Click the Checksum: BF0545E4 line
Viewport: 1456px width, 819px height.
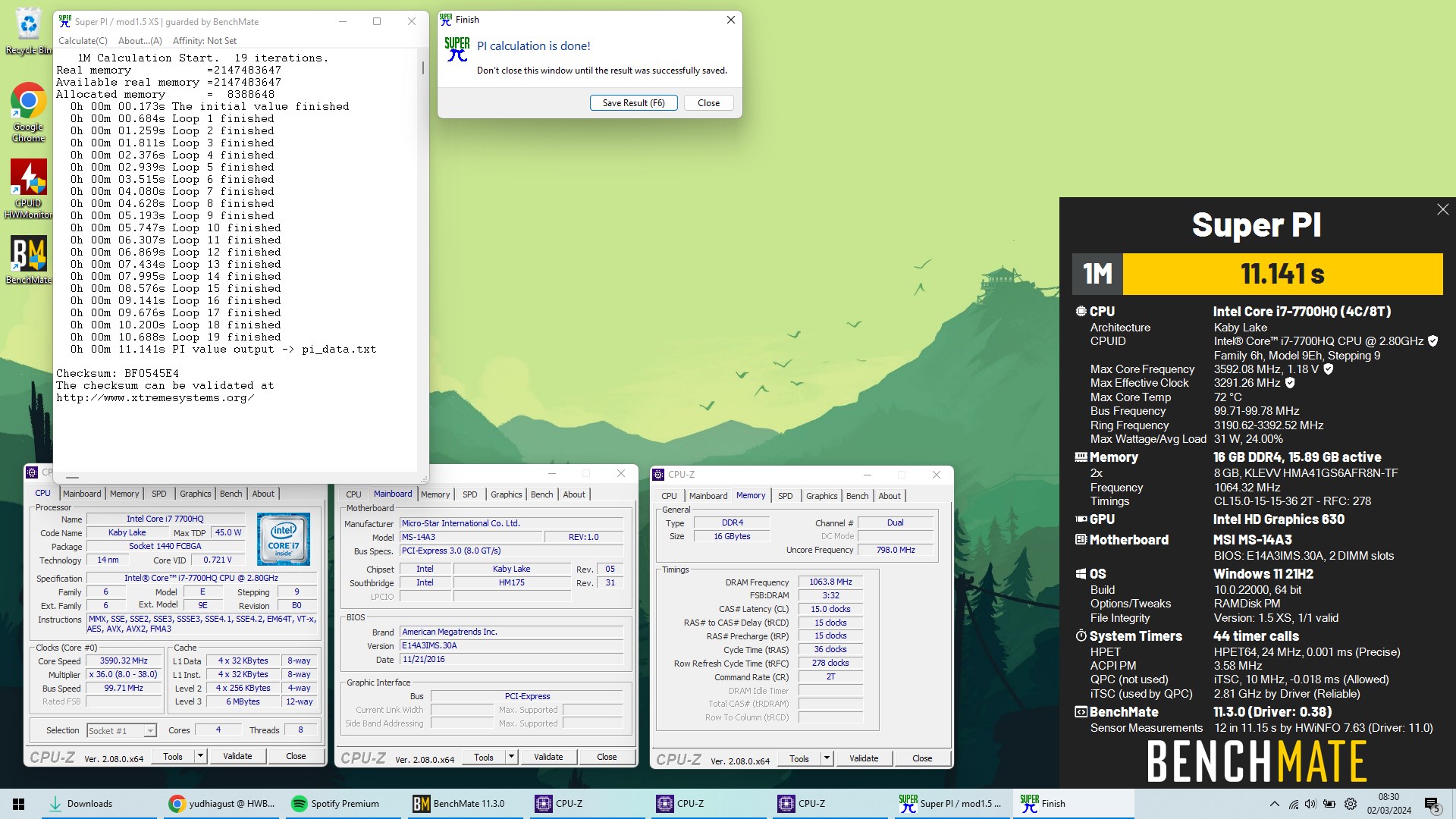[118, 373]
